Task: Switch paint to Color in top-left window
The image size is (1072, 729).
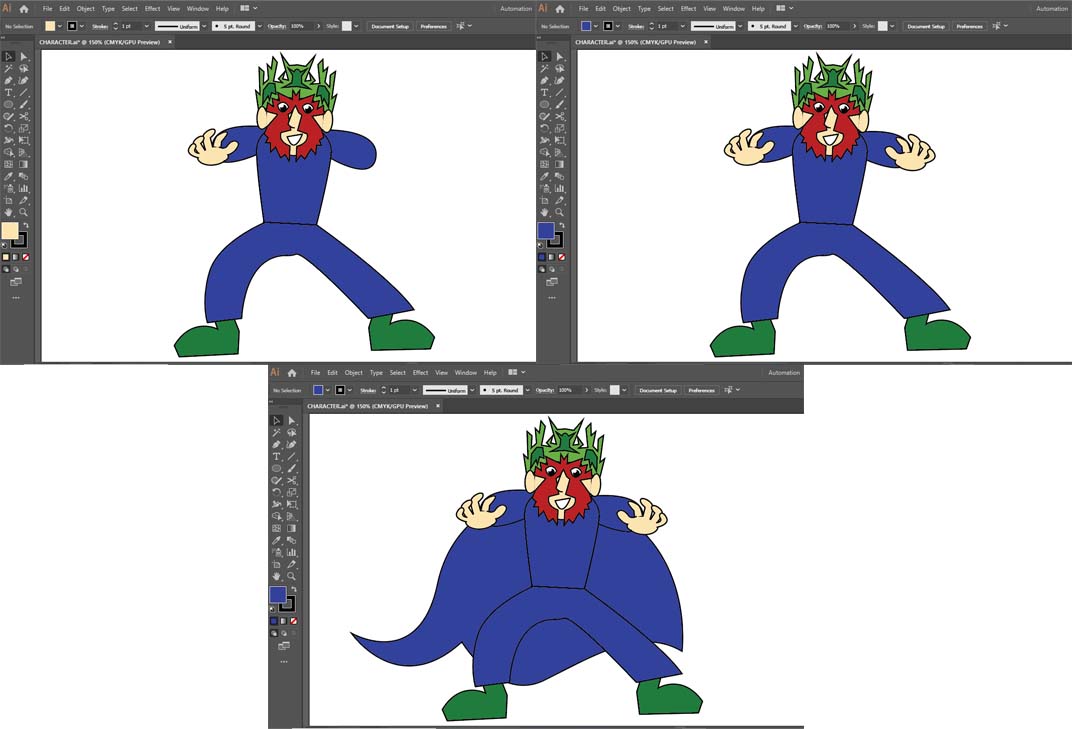Action: 5,257
